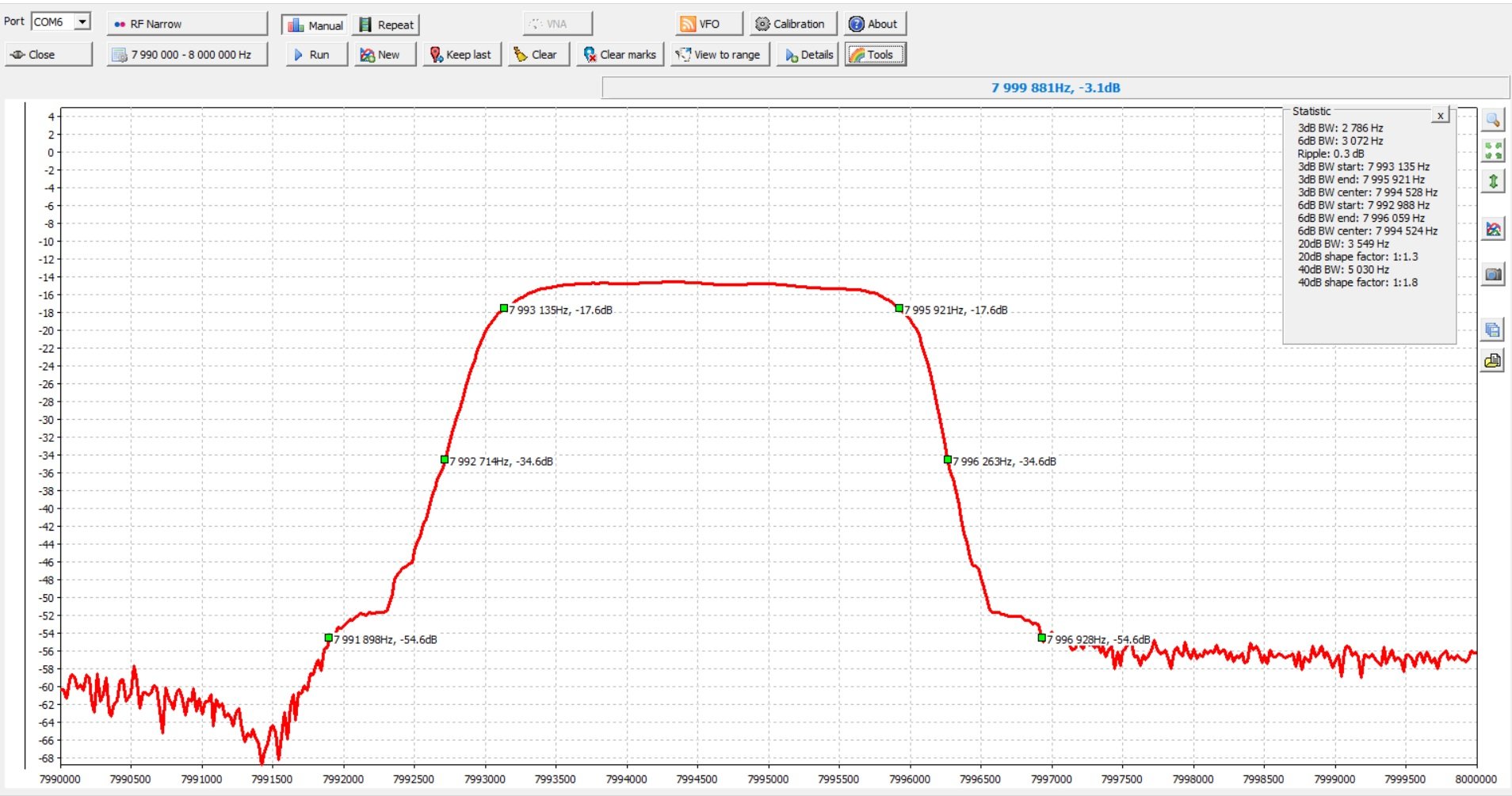Open the About dialog
Image resolution: width=1512 pixels, height=796 pixels.
(874, 24)
